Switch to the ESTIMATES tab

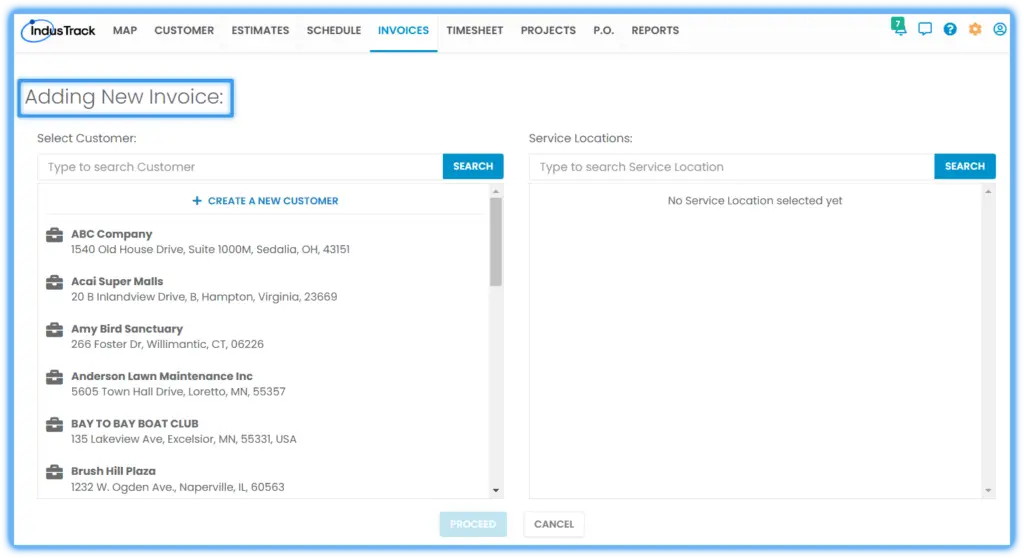tap(260, 30)
